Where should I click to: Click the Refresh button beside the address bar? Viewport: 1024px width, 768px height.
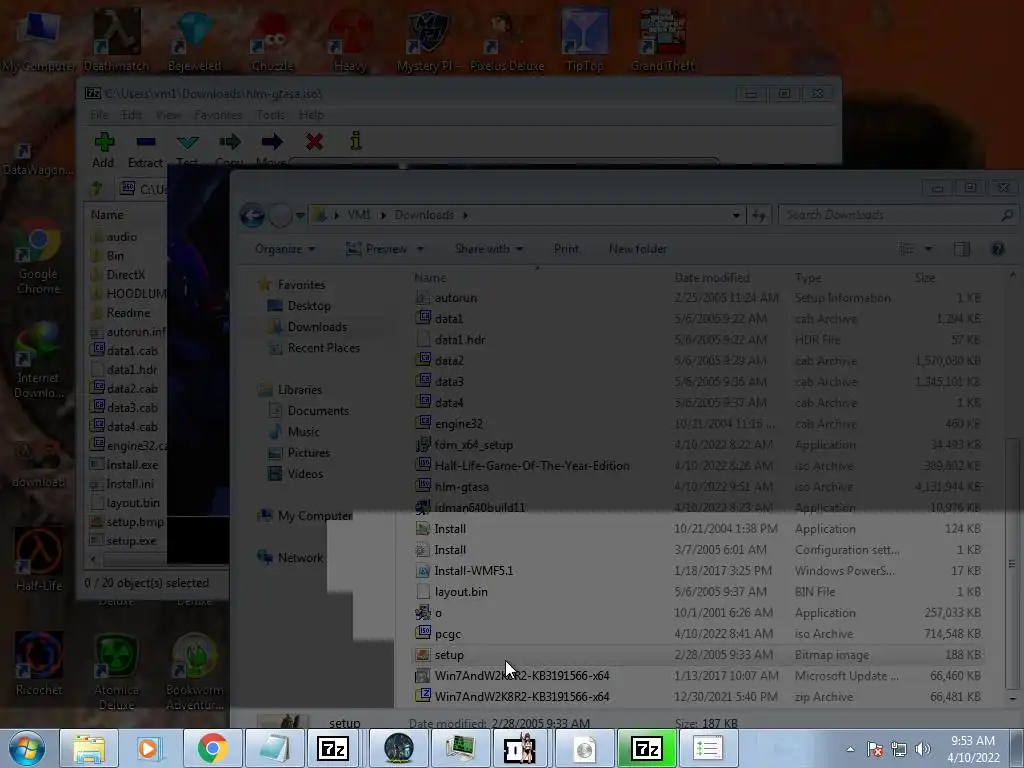[759, 215]
